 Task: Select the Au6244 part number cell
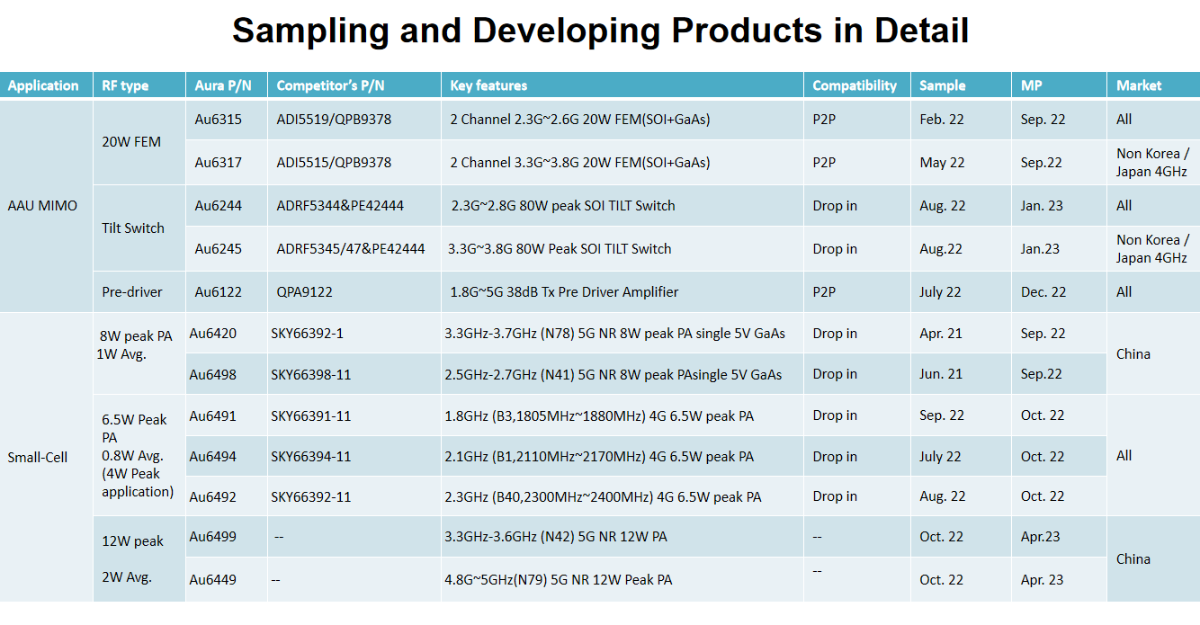217,206
